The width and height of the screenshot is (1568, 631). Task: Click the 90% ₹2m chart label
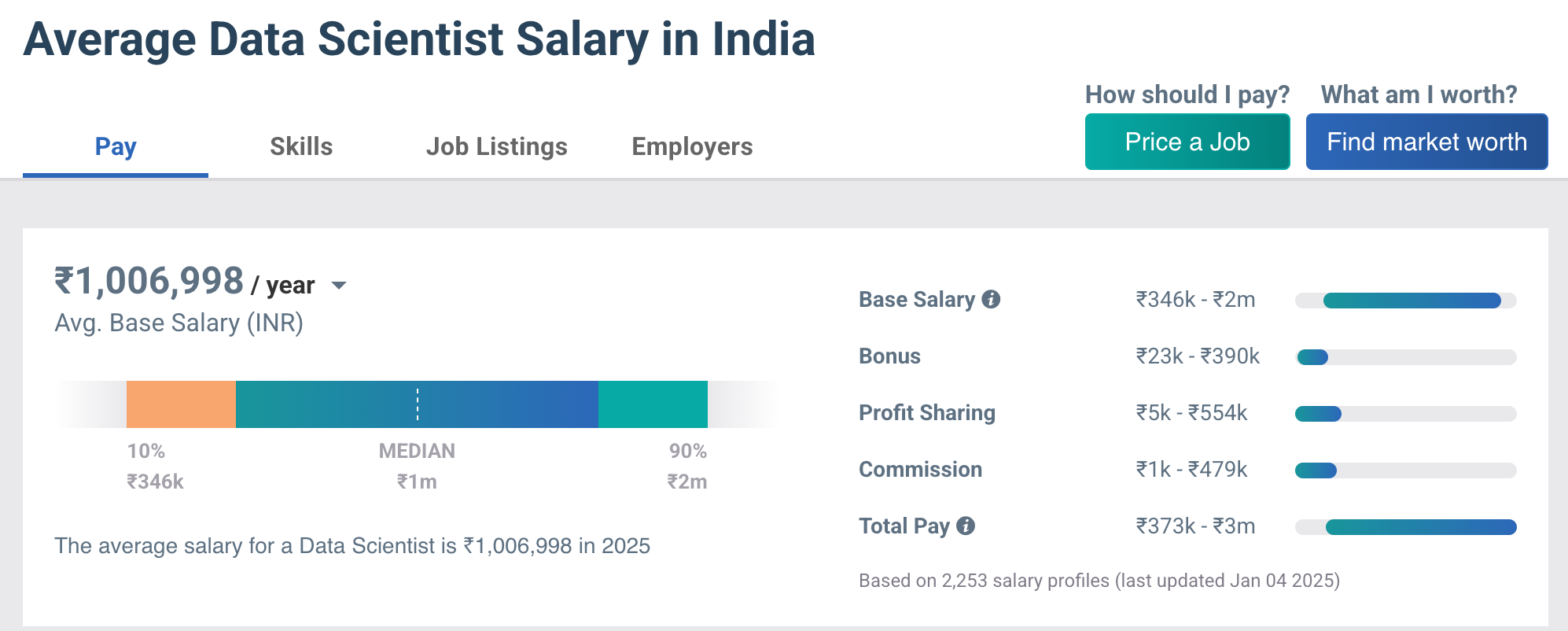tap(687, 466)
